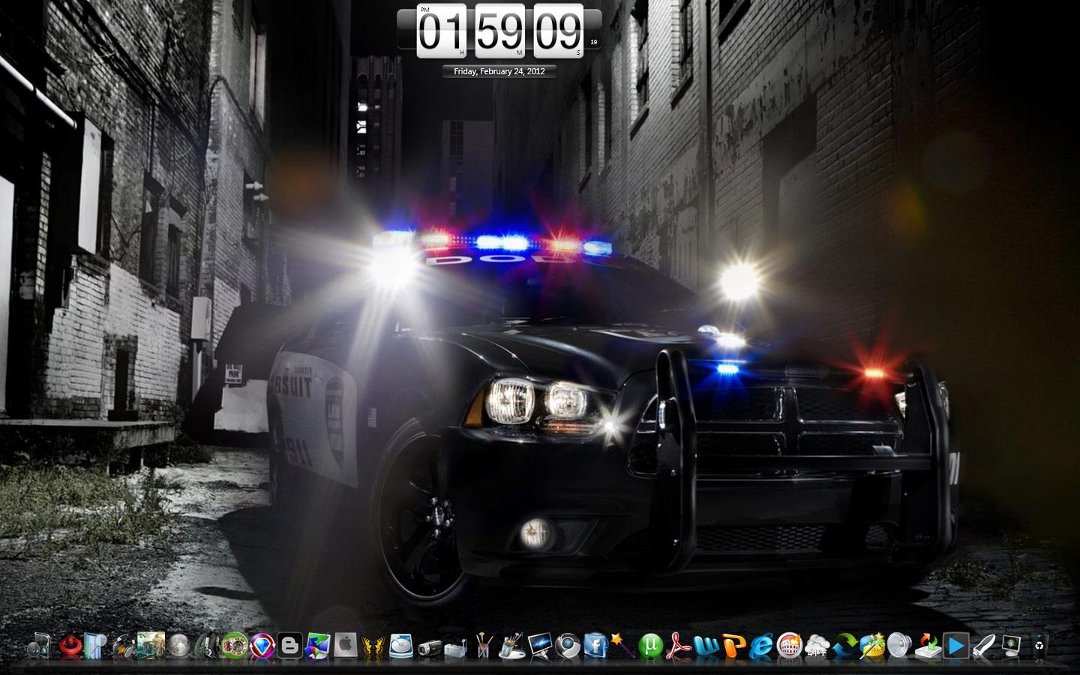
Task: Open the colosseum round dock icon
Action: [789, 645]
